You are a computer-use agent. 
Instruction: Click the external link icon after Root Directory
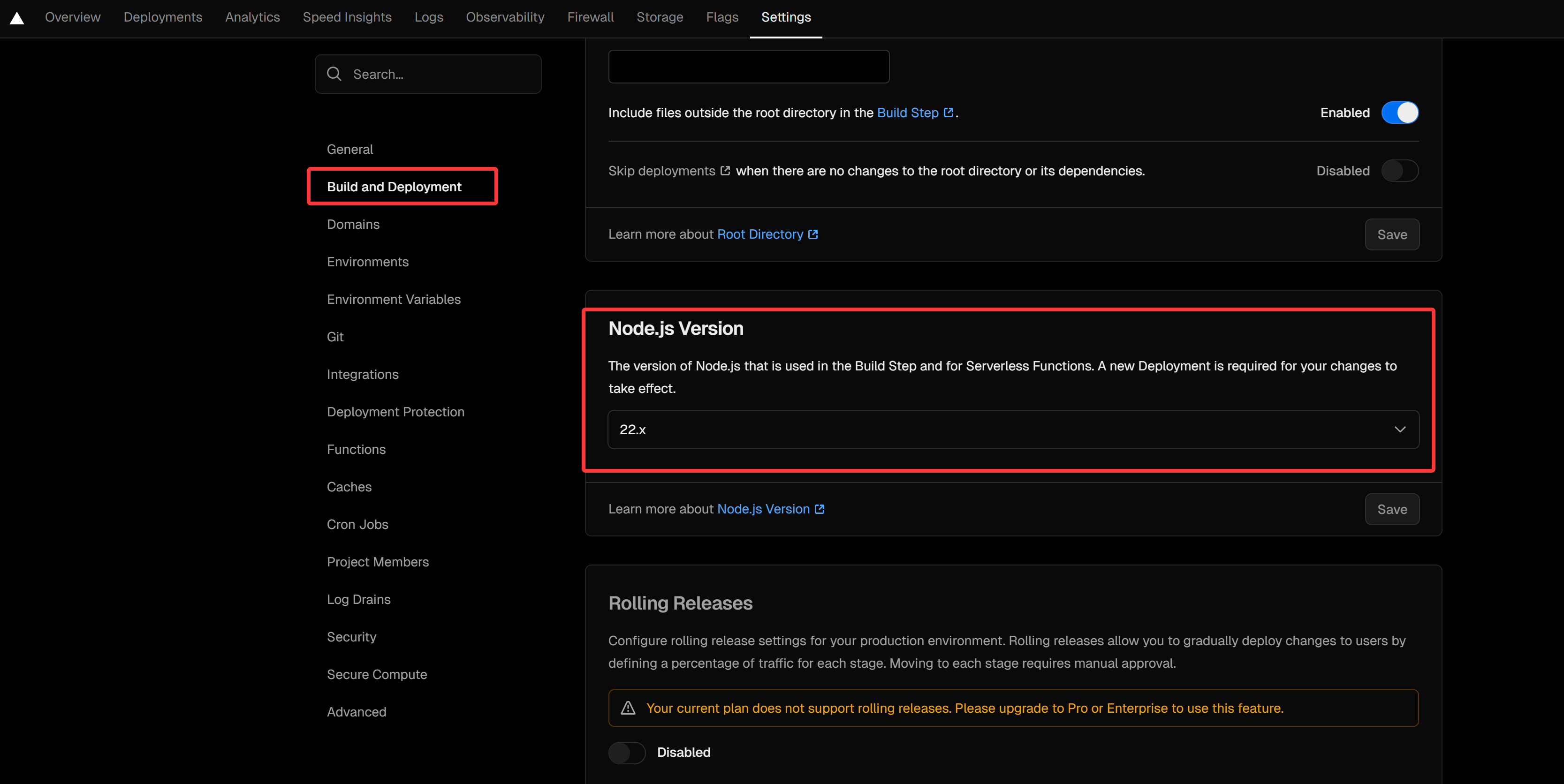tap(813, 235)
